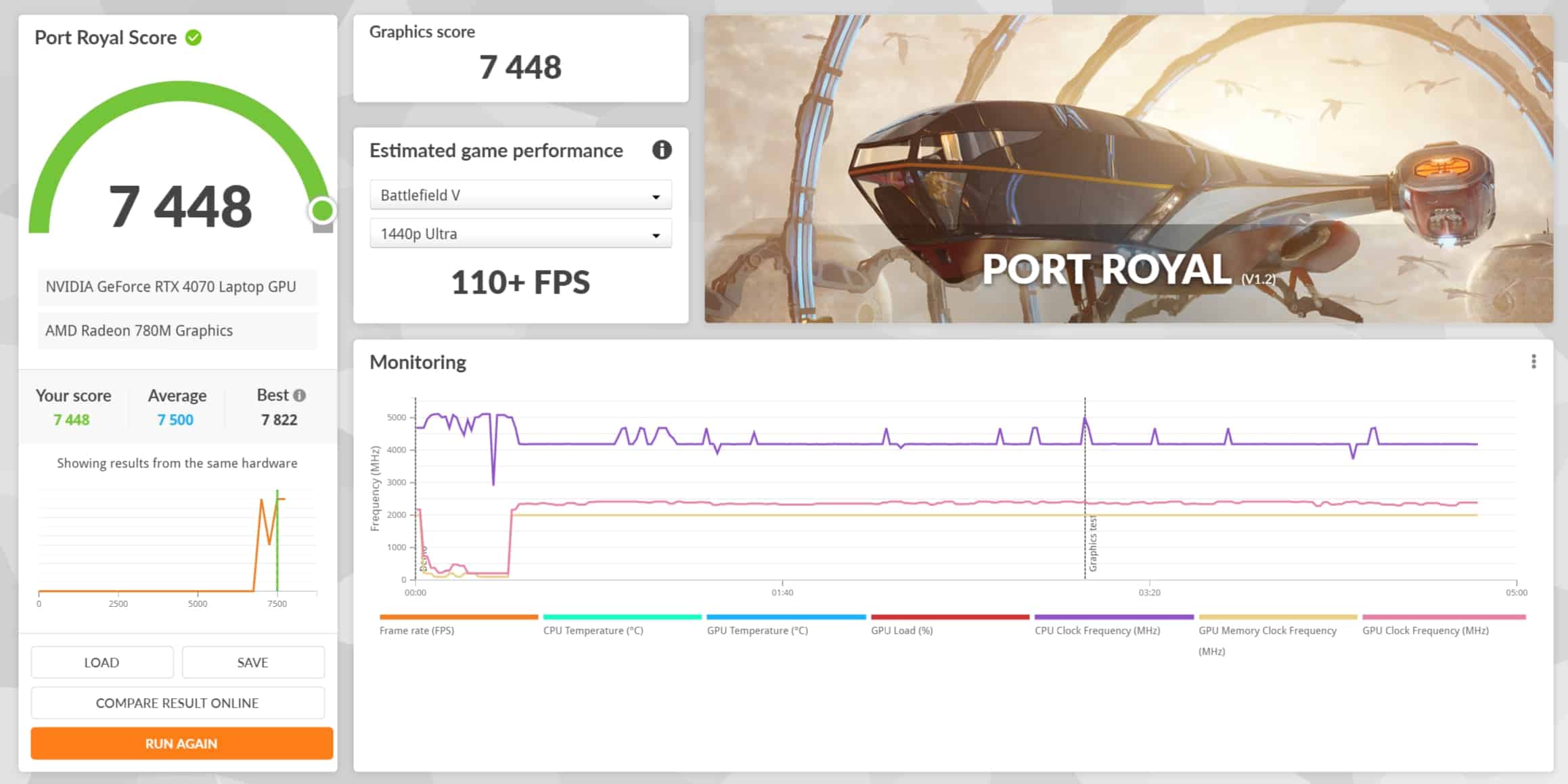Click COMPARE RESULT ONLINE
This screenshot has height=784, width=1568.
click(177, 703)
